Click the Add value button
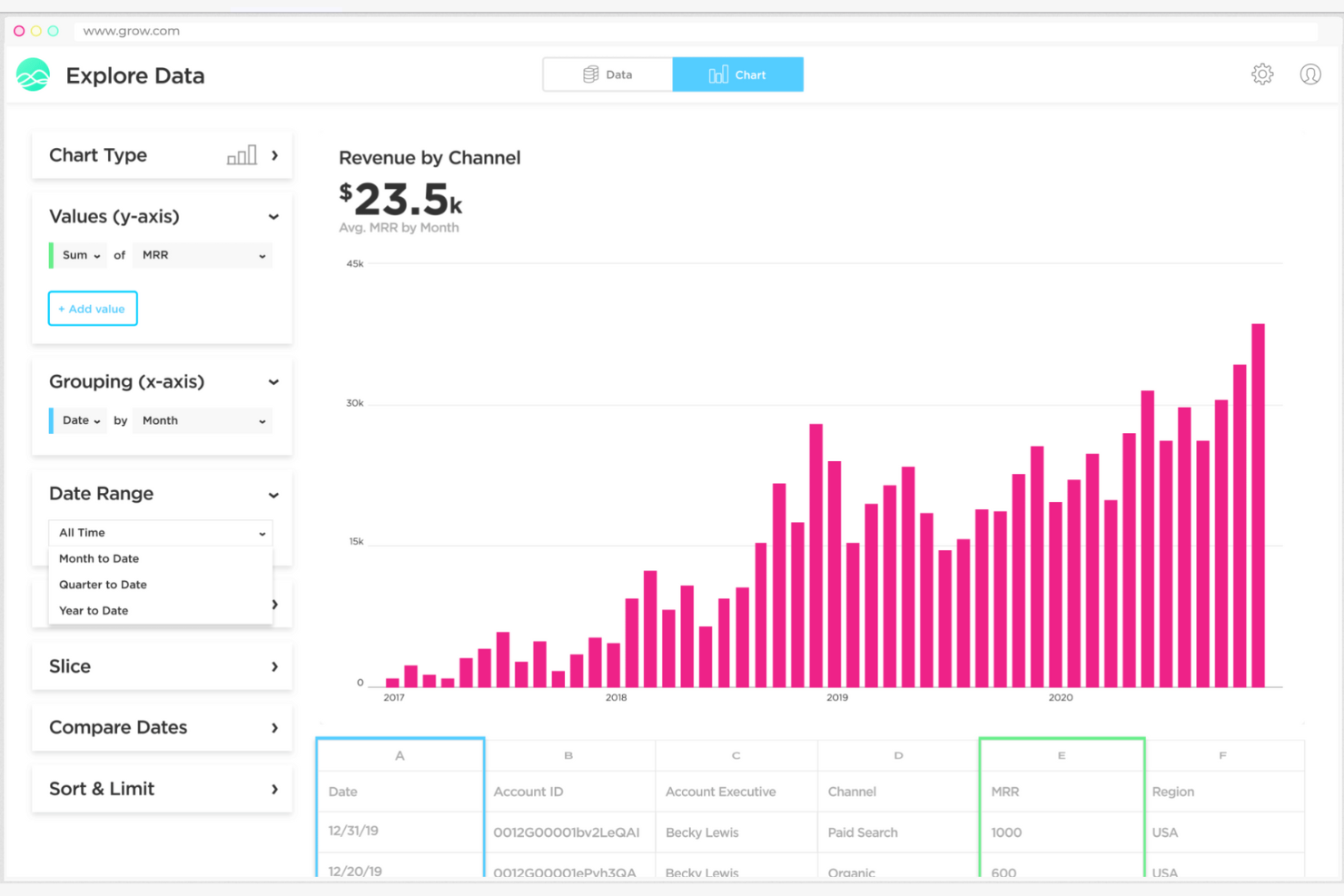The width and height of the screenshot is (1344, 896). pos(92,308)
